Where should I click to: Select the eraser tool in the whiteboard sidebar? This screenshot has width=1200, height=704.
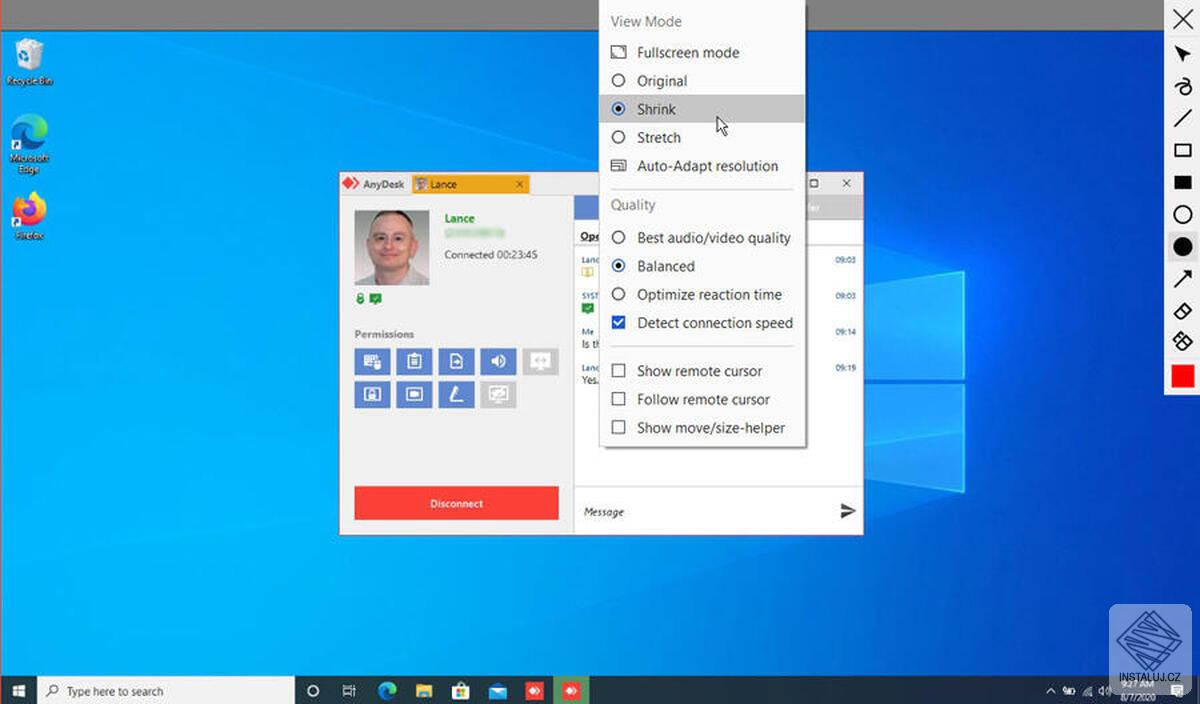[x=1183, y=311]
